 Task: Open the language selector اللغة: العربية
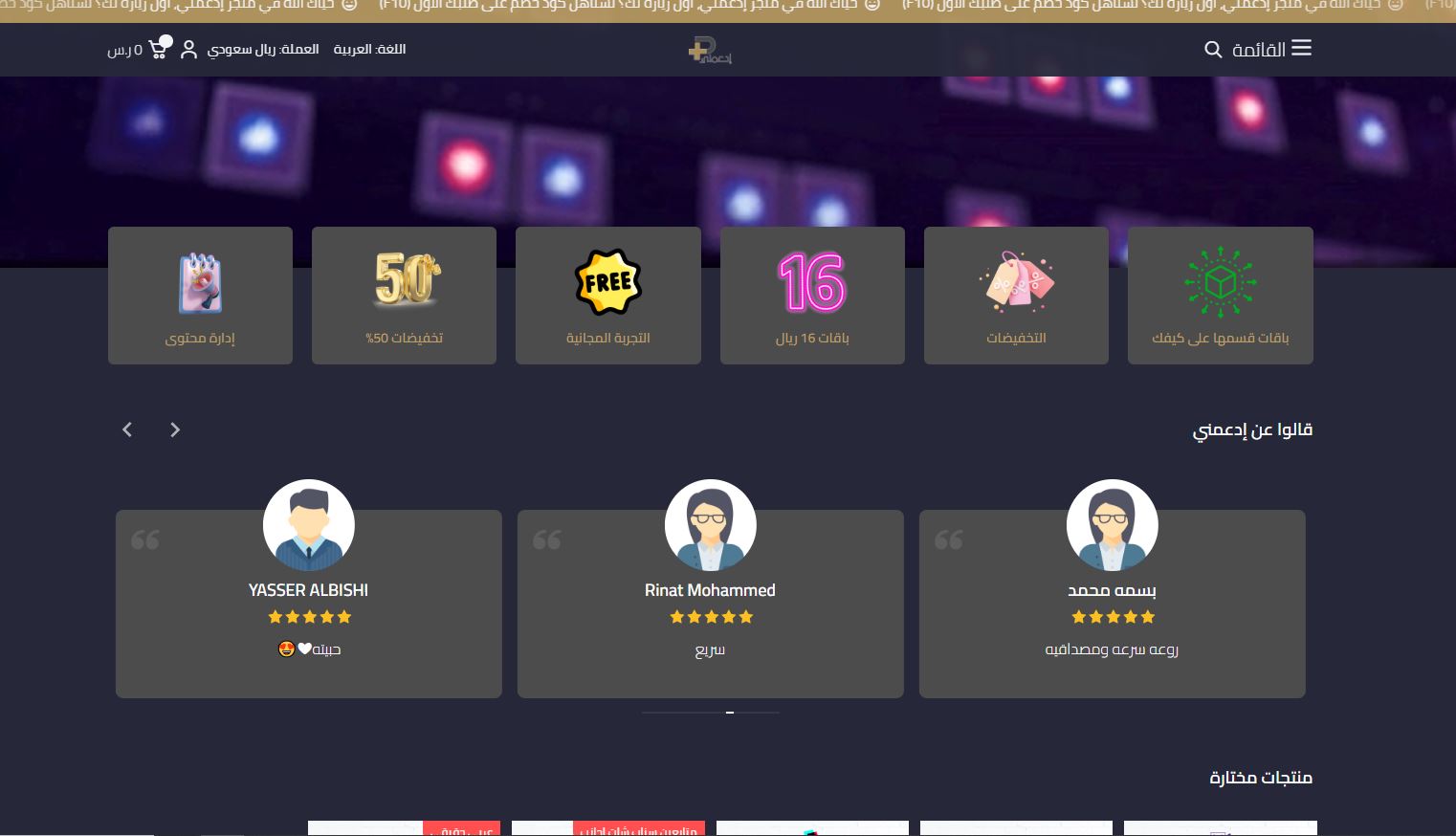(369, 49)
